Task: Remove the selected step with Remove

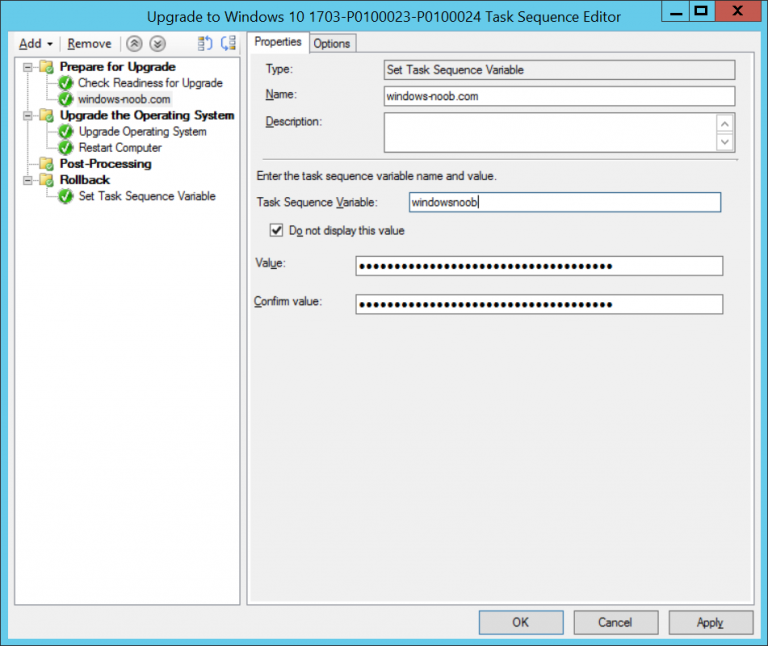Action: pos(89,44)
